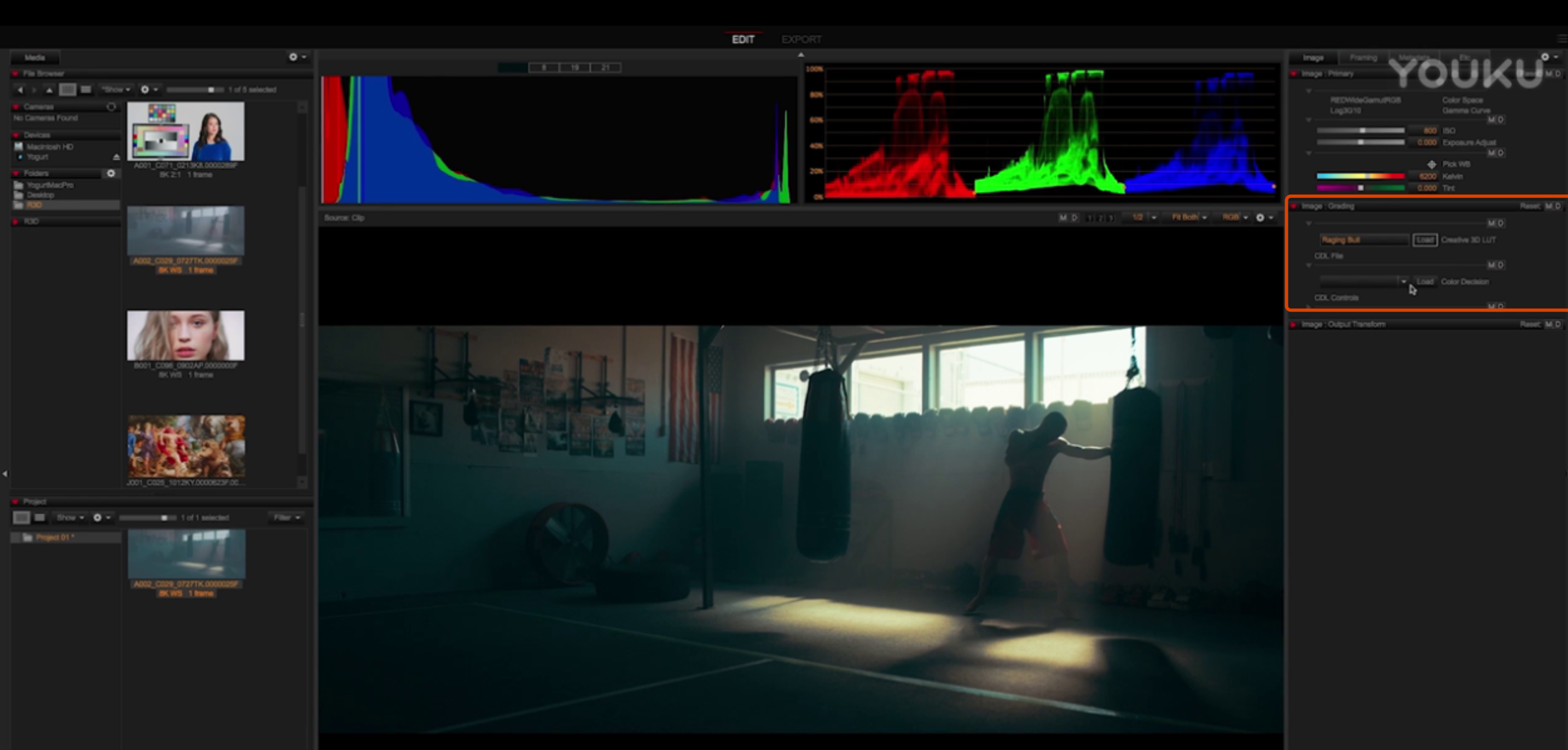Toggle D on the Image Grading header
Screen dimensions: 1568x750
tap(1558, 206)
